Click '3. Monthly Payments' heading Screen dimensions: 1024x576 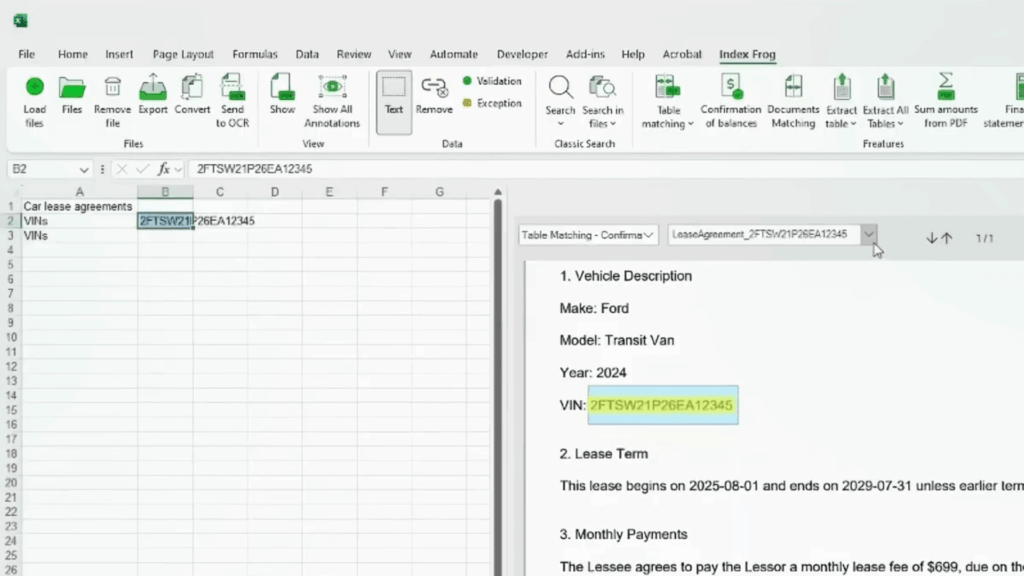[x=623, y=534]
